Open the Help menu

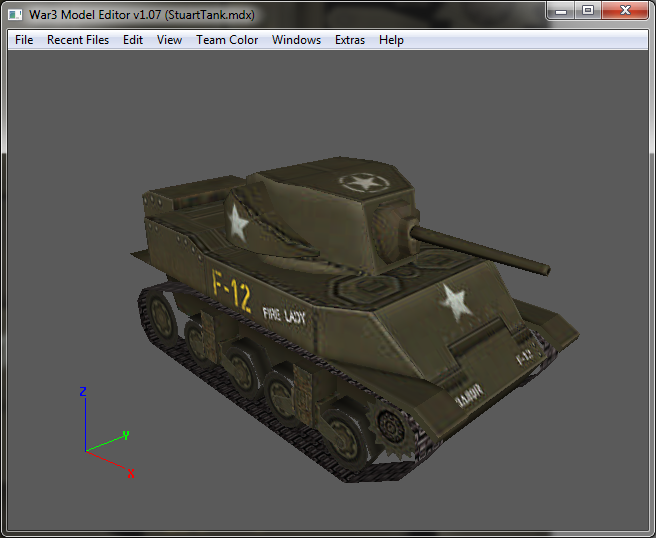(x=391, y=40)
